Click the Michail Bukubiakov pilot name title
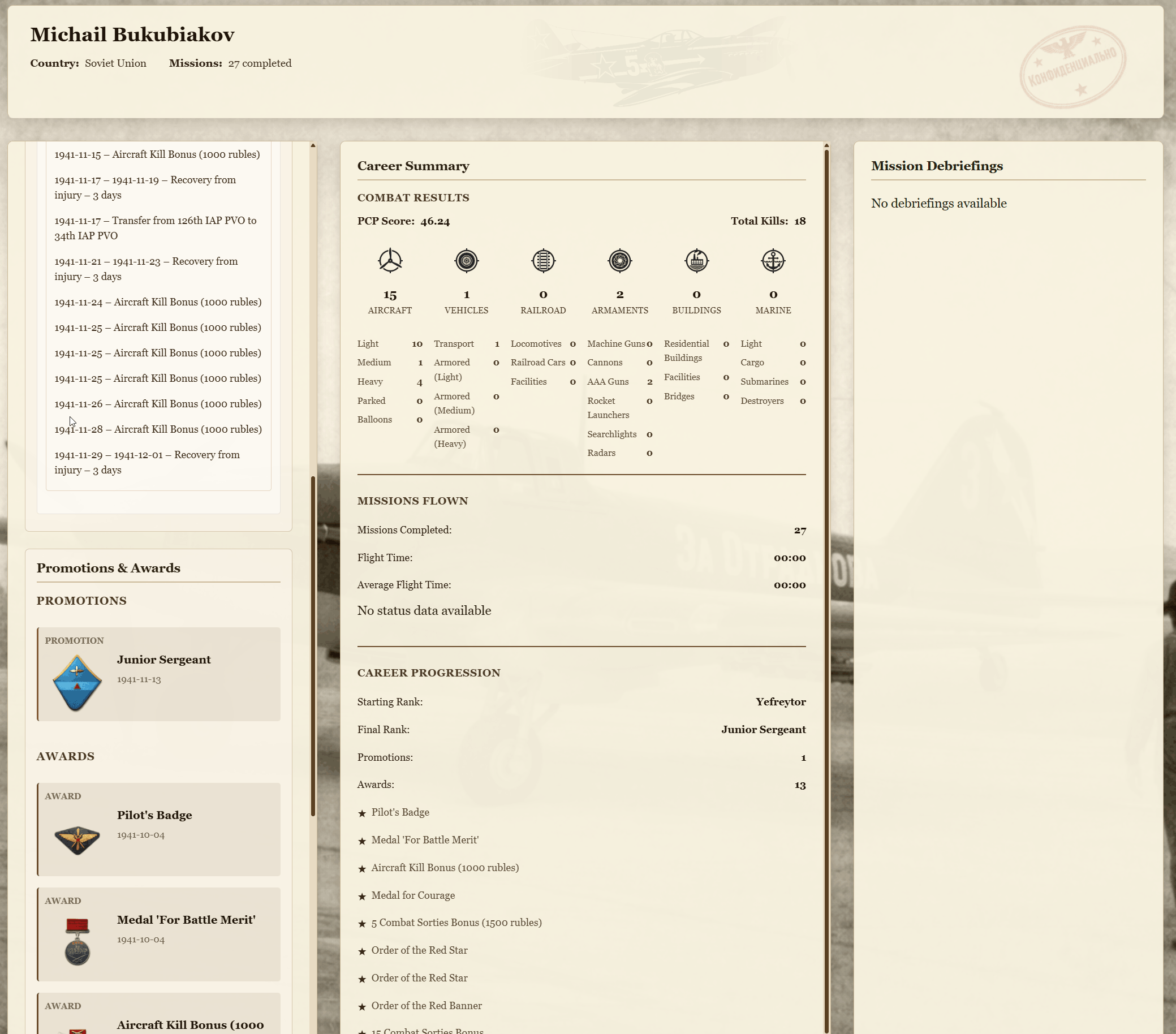 tap(132, 35)
